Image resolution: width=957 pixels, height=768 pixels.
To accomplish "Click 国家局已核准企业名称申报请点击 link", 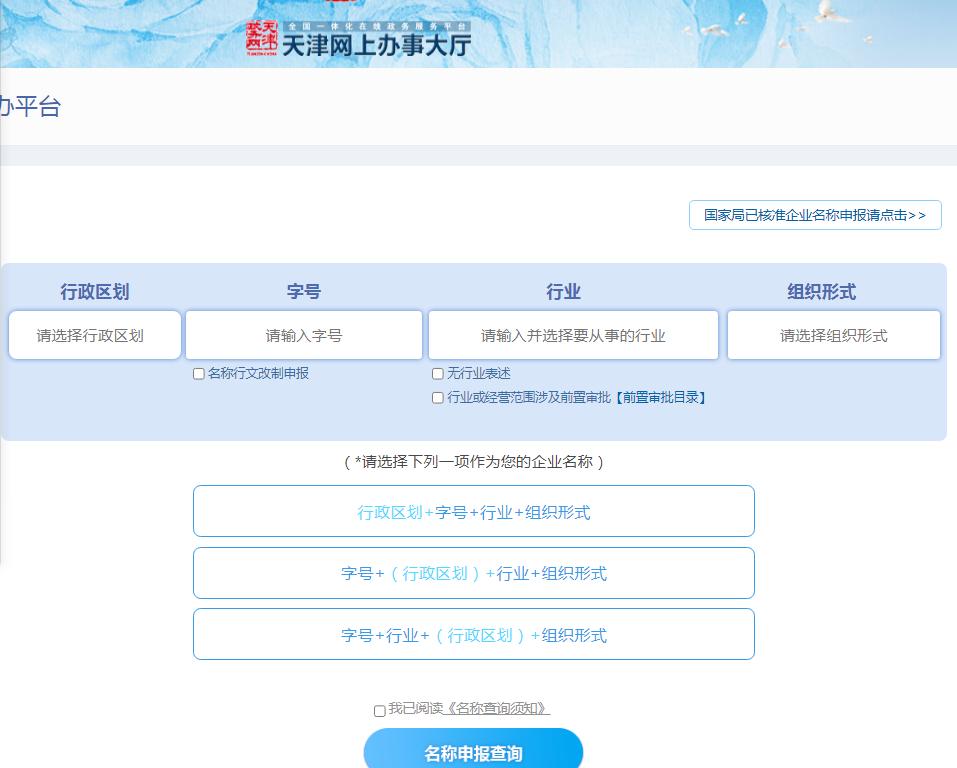I will coord(813,214).
